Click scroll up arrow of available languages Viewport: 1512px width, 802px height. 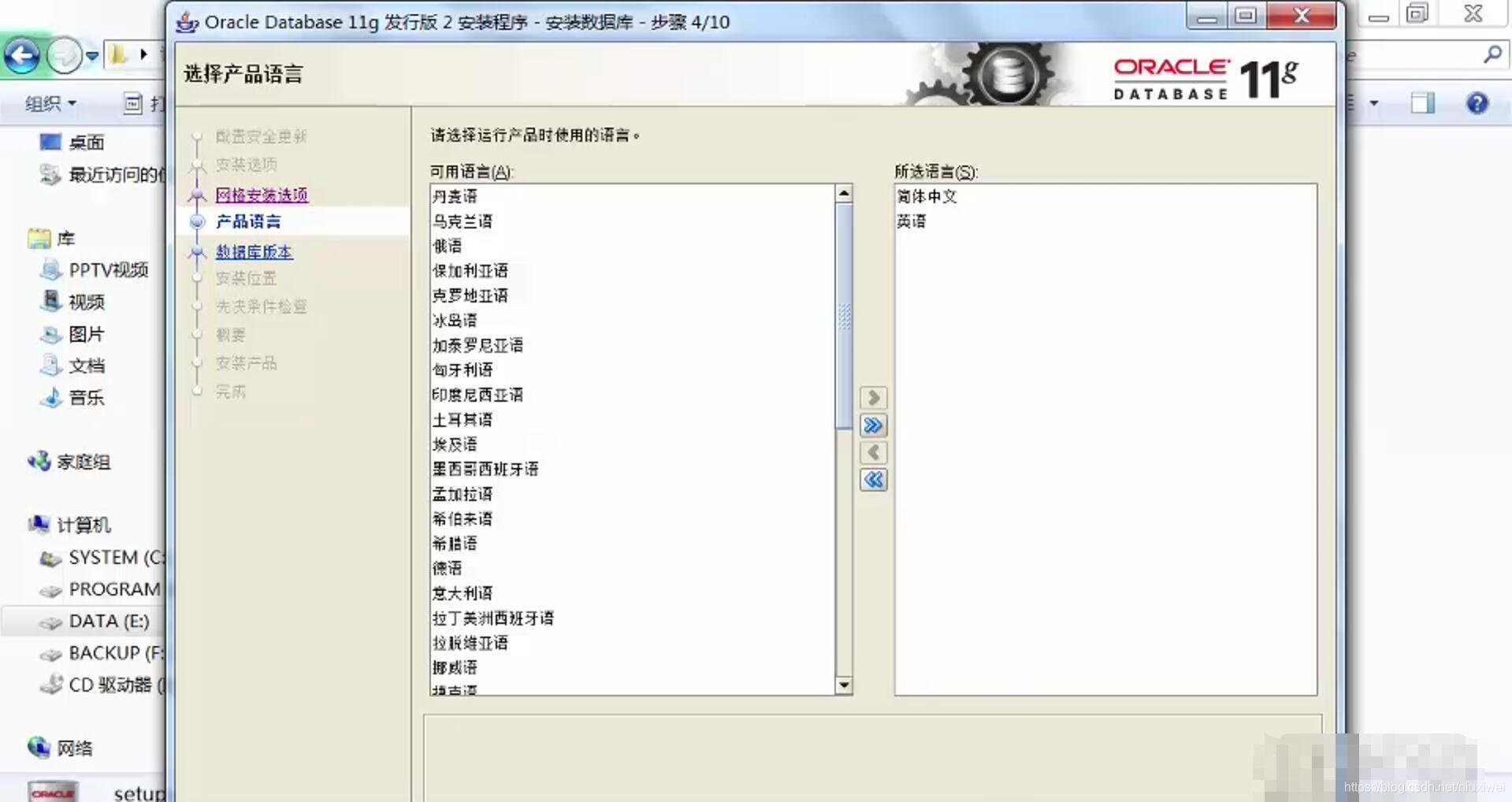(844, 193)
